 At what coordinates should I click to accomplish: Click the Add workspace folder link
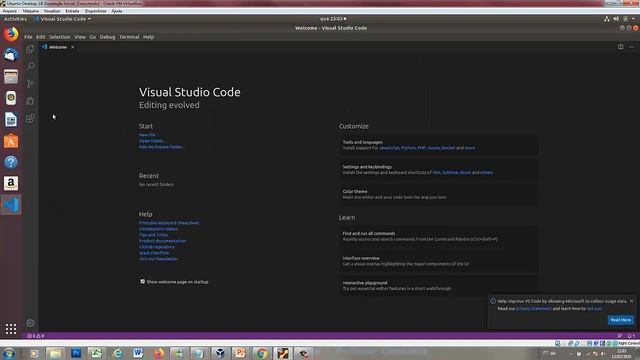[161, 147]
